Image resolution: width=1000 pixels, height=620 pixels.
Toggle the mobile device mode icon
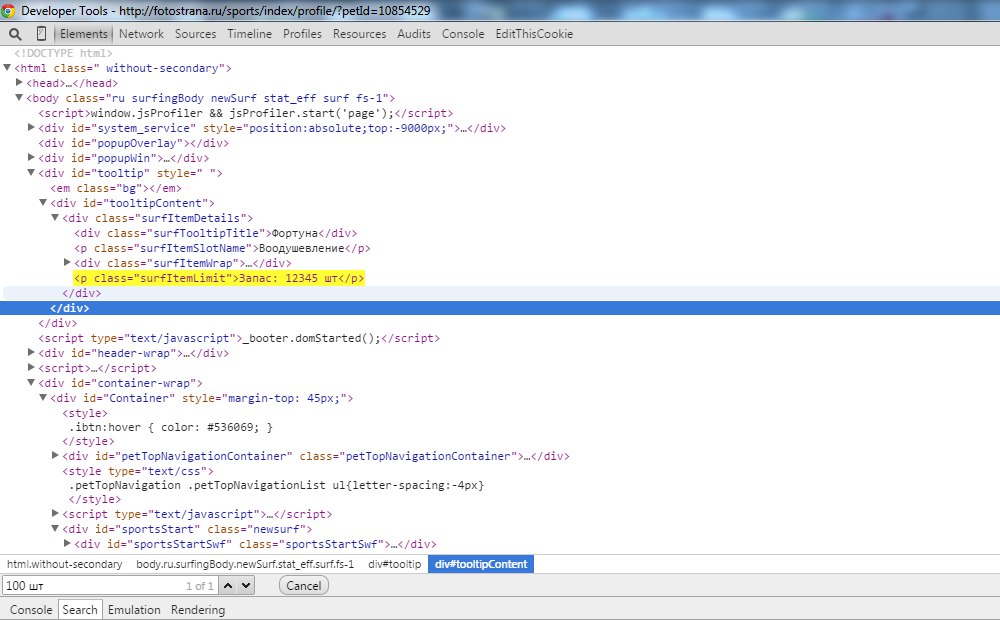tap(41, 34)
